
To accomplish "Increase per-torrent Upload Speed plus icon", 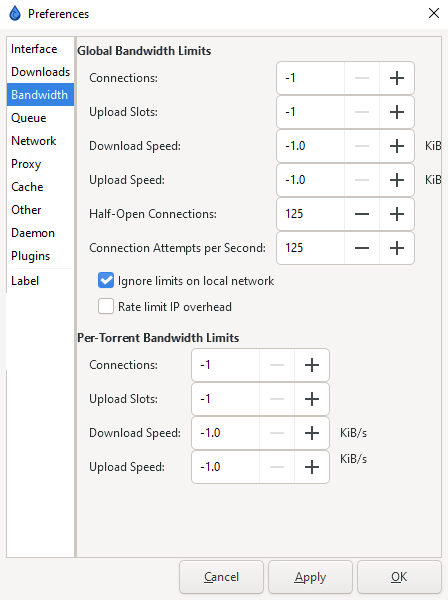I will click(x=312, y=467).
